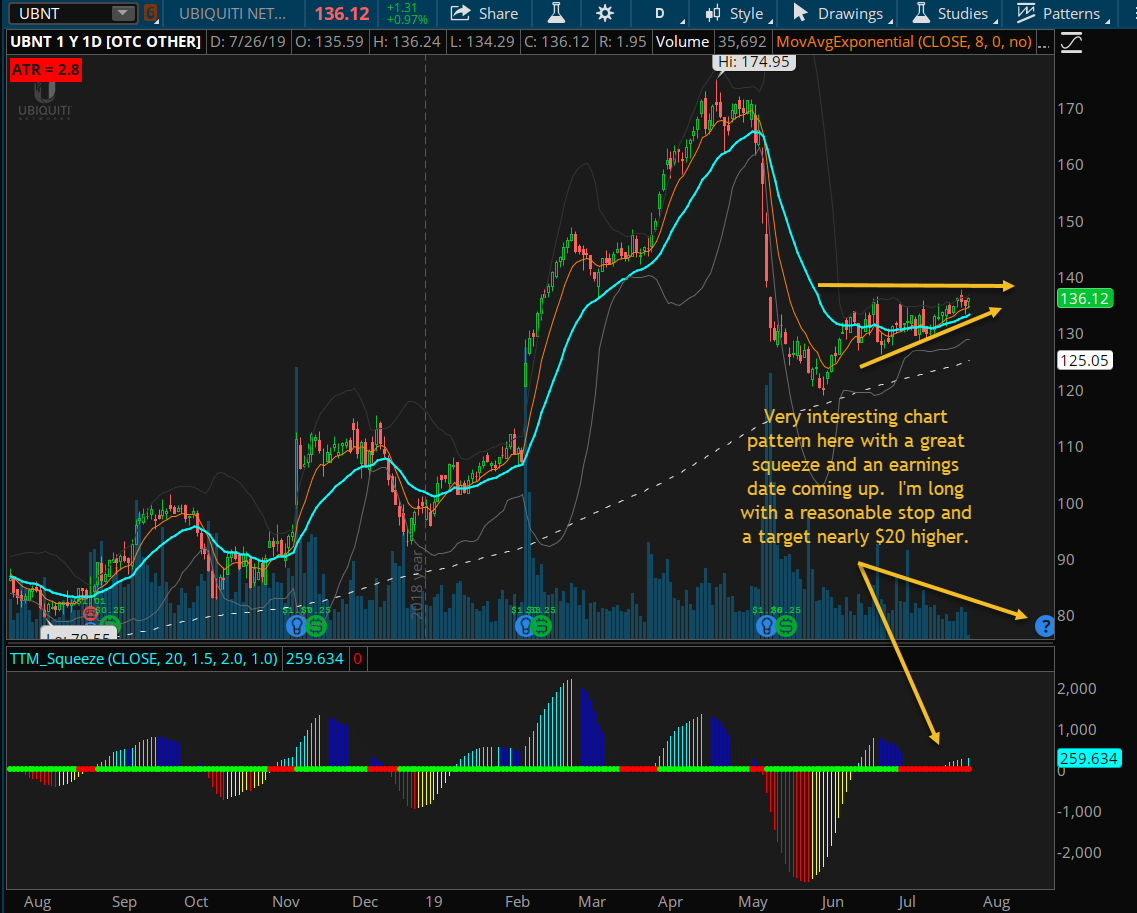Click the February green dollar dividend icon
Image resolution: width=1137 pixels, height=913 pixels.
[542, 625]
